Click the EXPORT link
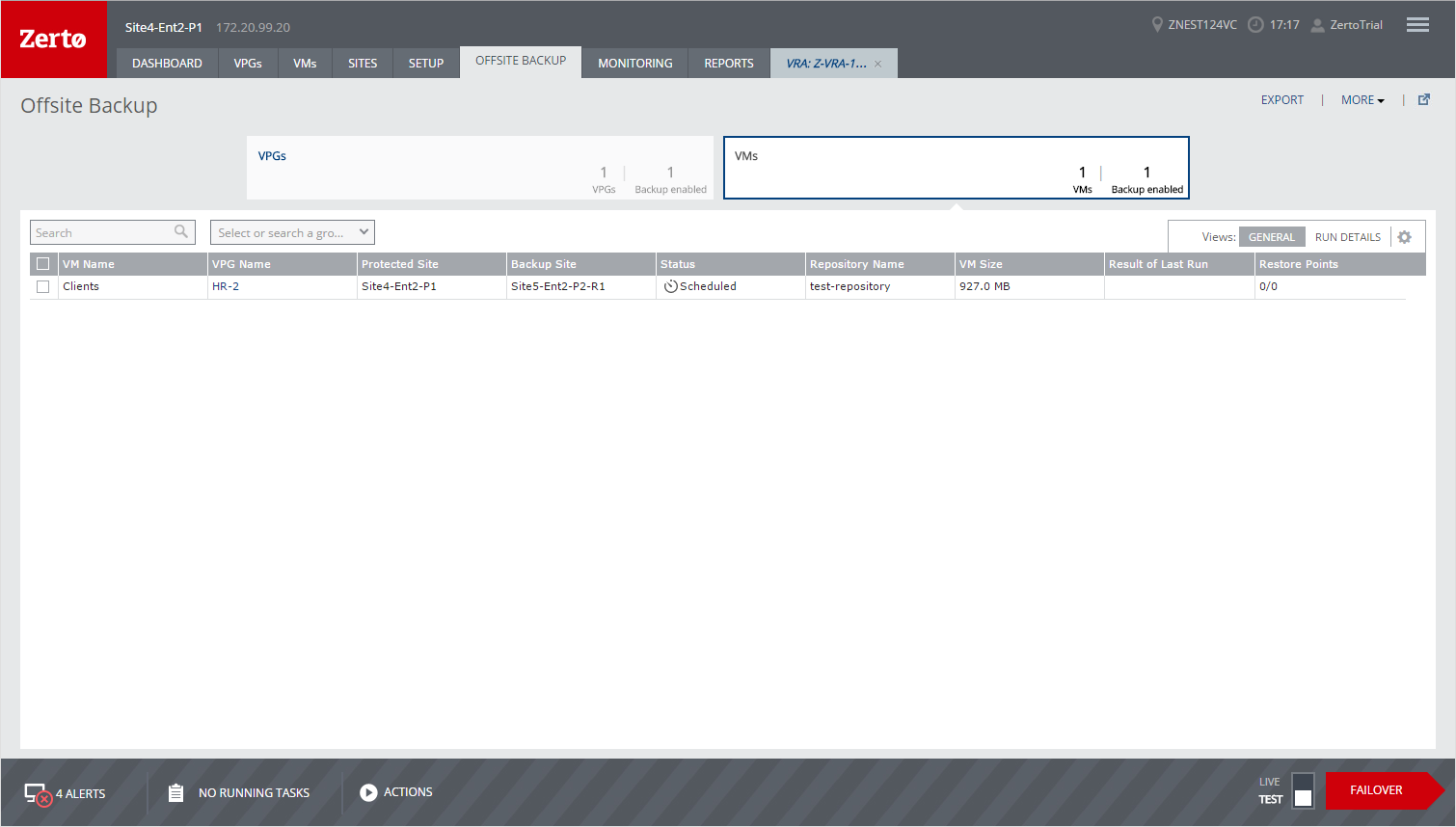 [x=1281, y=100]
